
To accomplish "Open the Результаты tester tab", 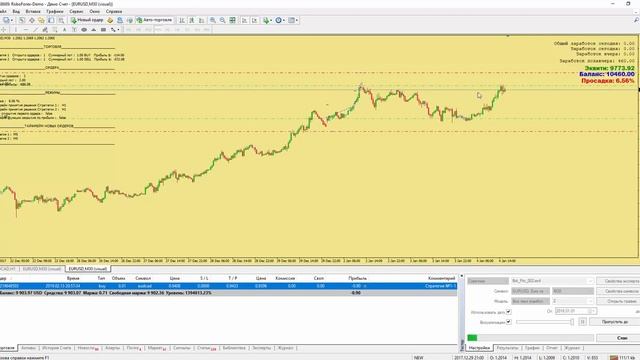I will point(507,348).
